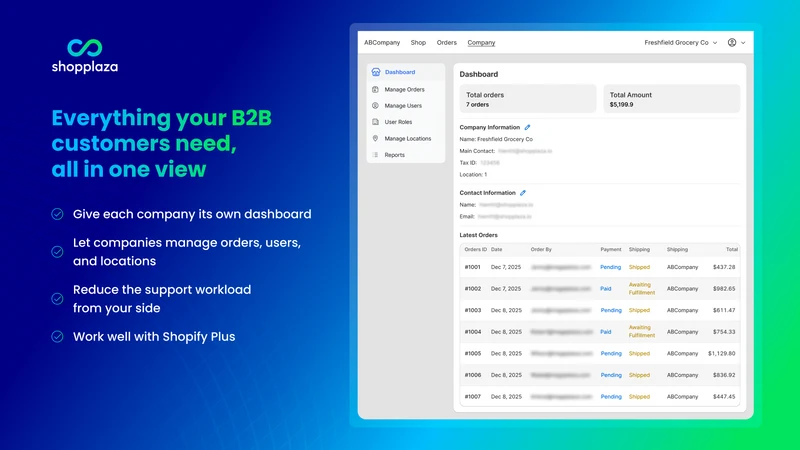Click Awaiting Fulfillment status for #1002
The image size is (800, 450).
coord(642,288)
